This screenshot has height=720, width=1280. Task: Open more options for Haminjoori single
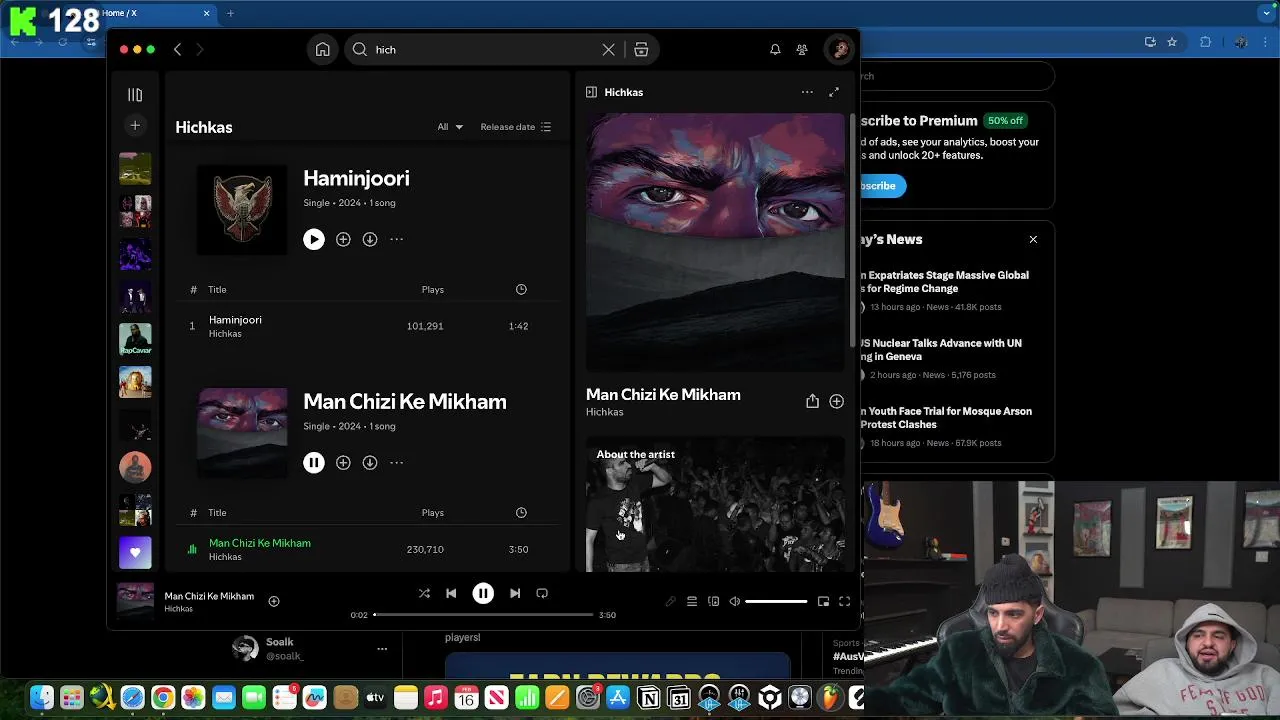coord(397,239)
